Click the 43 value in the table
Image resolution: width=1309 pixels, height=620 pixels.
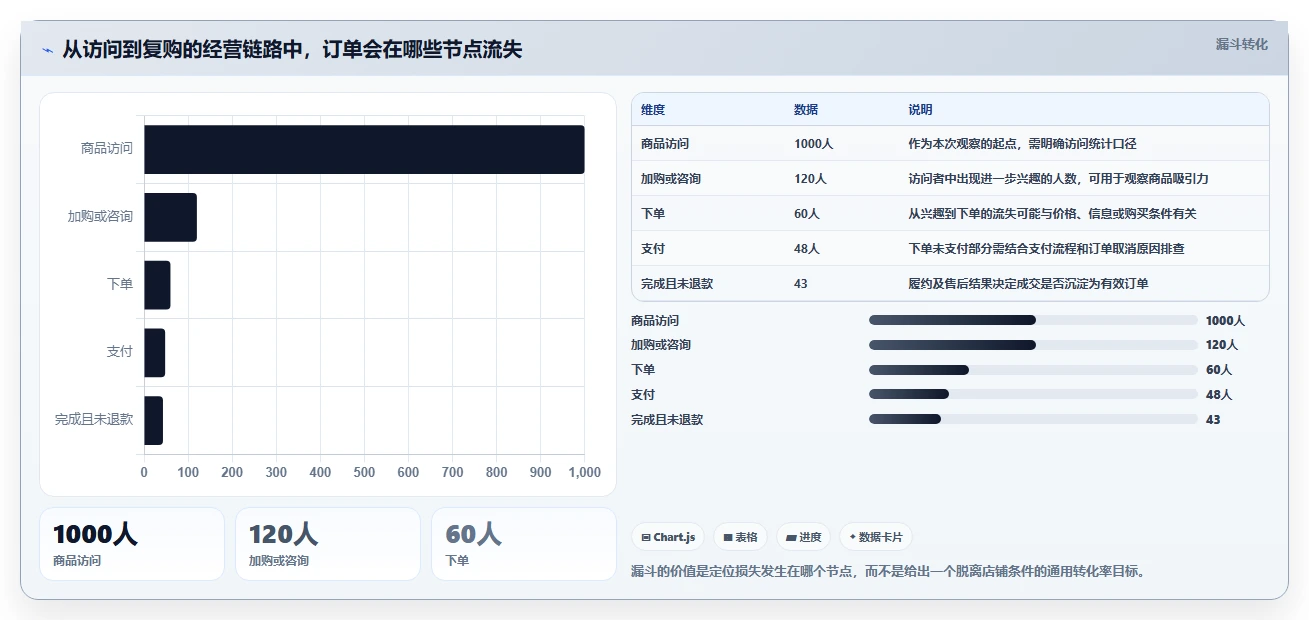click(801, 284)
